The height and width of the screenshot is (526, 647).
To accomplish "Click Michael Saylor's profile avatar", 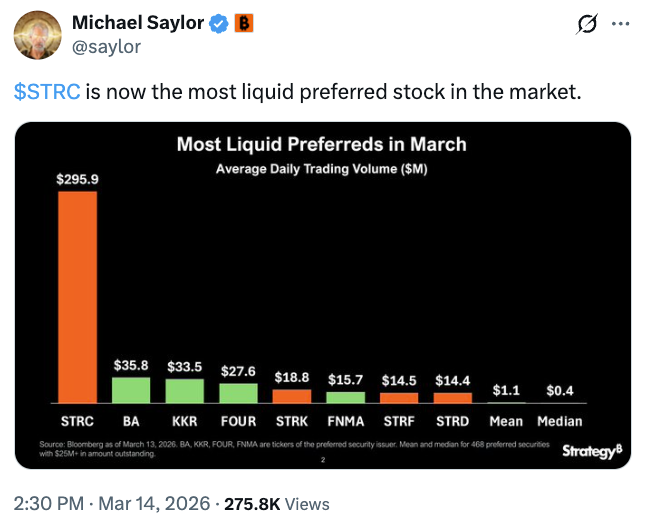I will (x=37, y=35).
